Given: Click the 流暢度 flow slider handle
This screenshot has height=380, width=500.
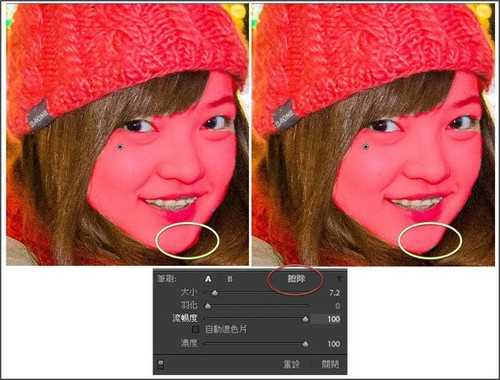Looking at the screenshot, I should coord(305,319).
